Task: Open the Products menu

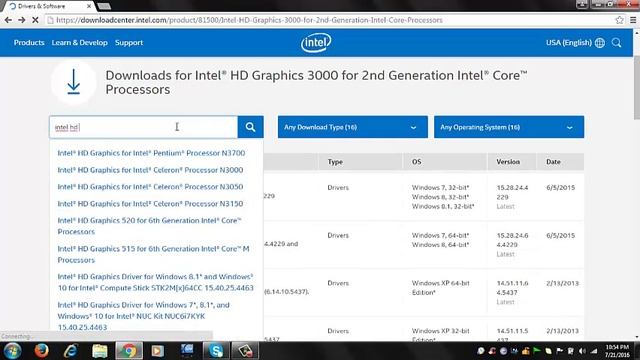Action: tap(29, 42)
